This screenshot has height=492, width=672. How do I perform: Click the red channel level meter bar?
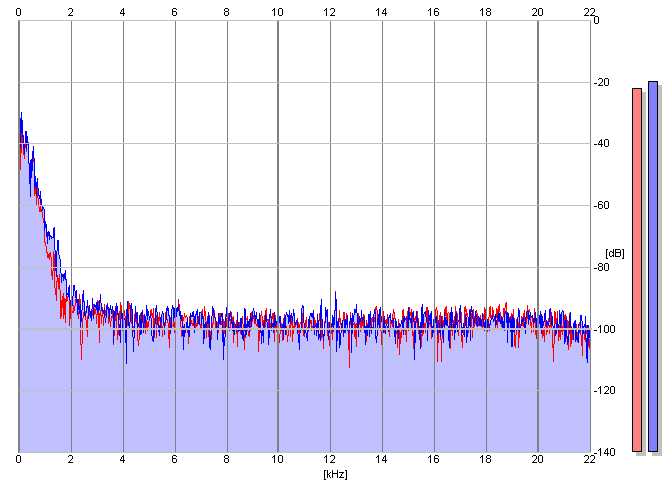click(x=637, y=270)
